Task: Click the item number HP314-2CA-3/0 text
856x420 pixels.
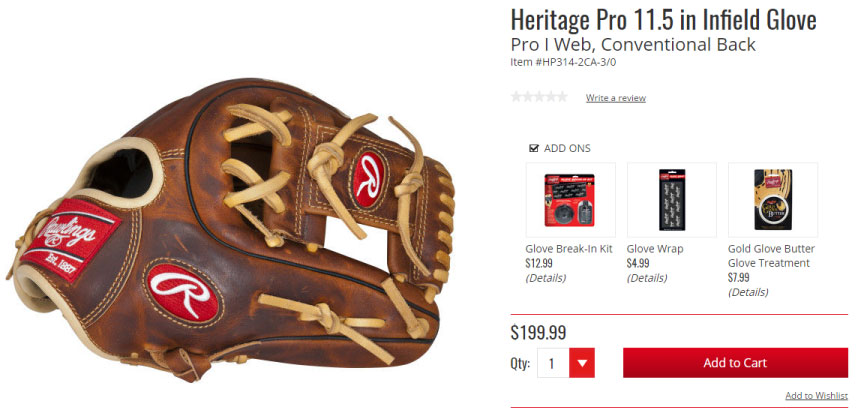Action: pos(563,62)
